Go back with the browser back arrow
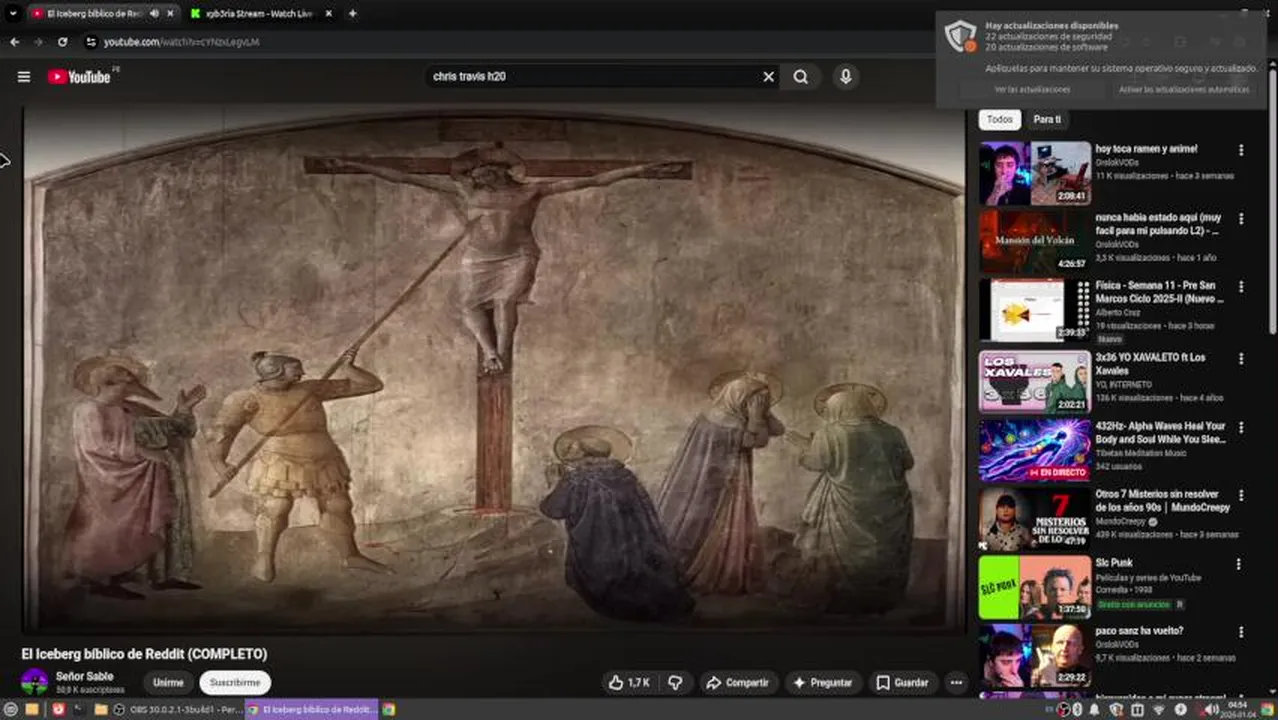 click(x=14, y=42)
